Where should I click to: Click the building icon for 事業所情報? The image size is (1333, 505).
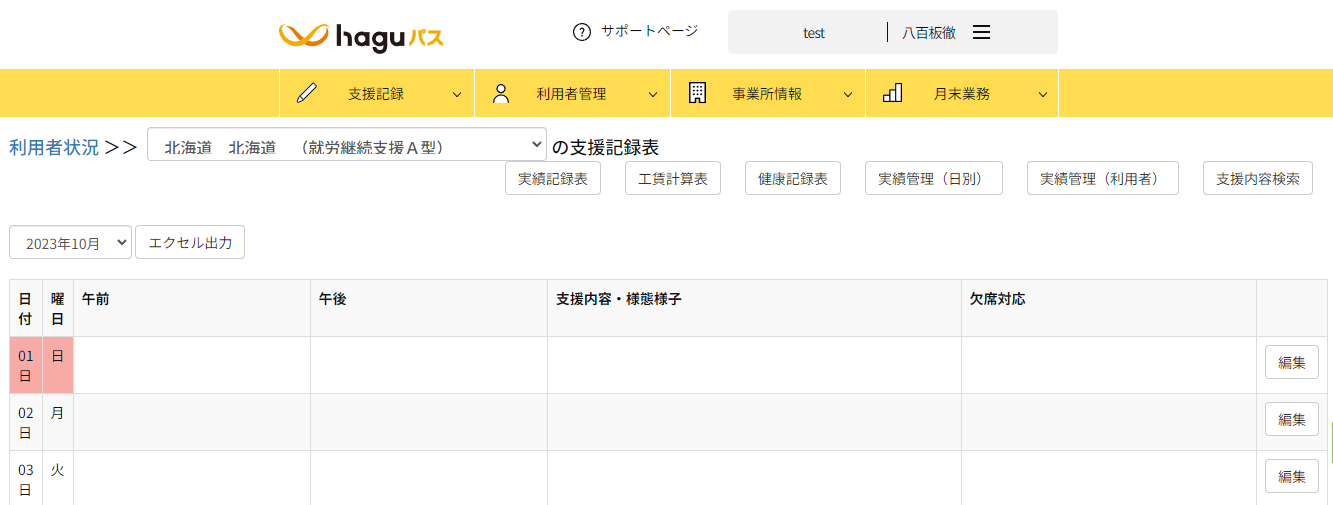coord(697,93)
